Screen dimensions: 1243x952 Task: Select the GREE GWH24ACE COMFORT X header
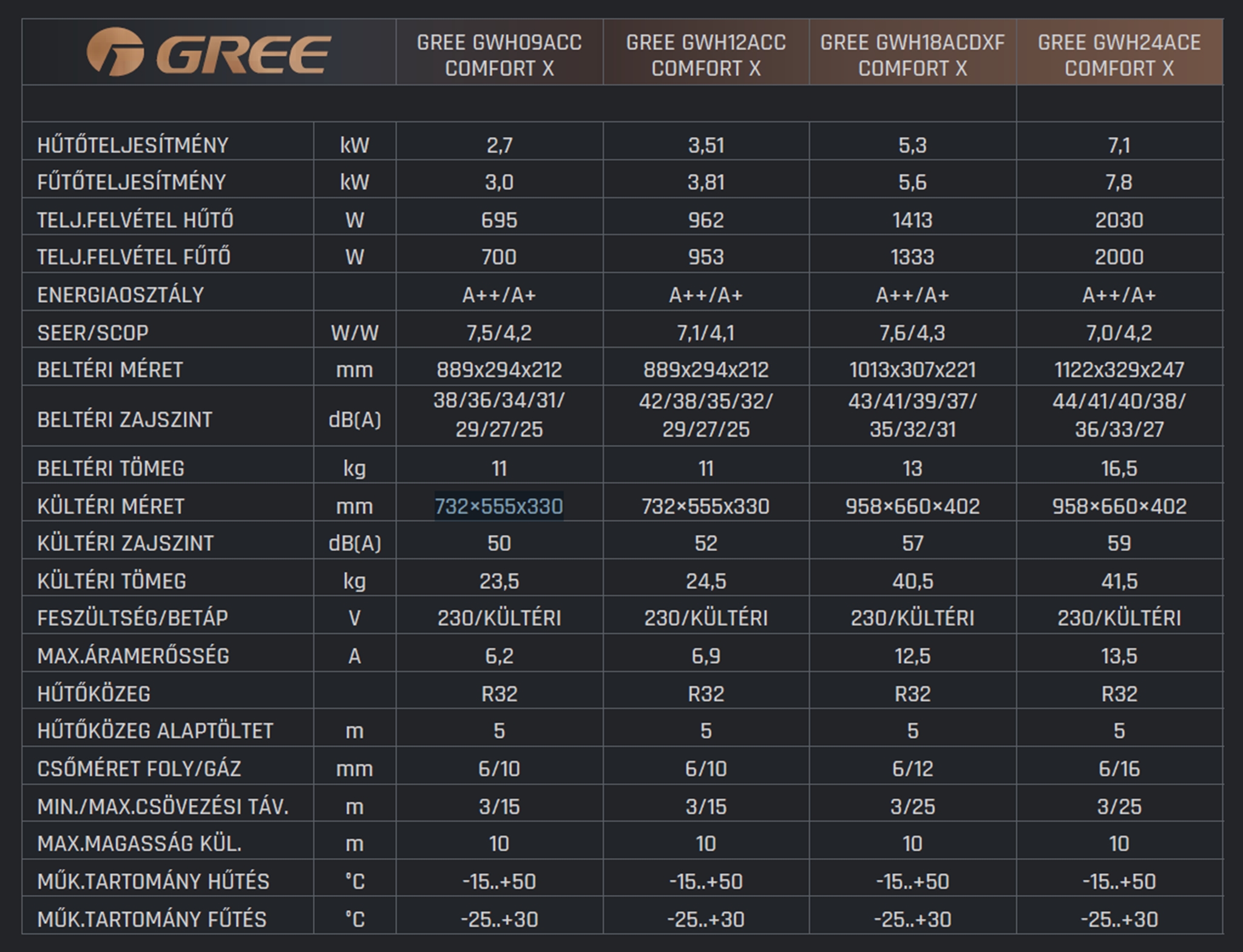point(1119,55)
